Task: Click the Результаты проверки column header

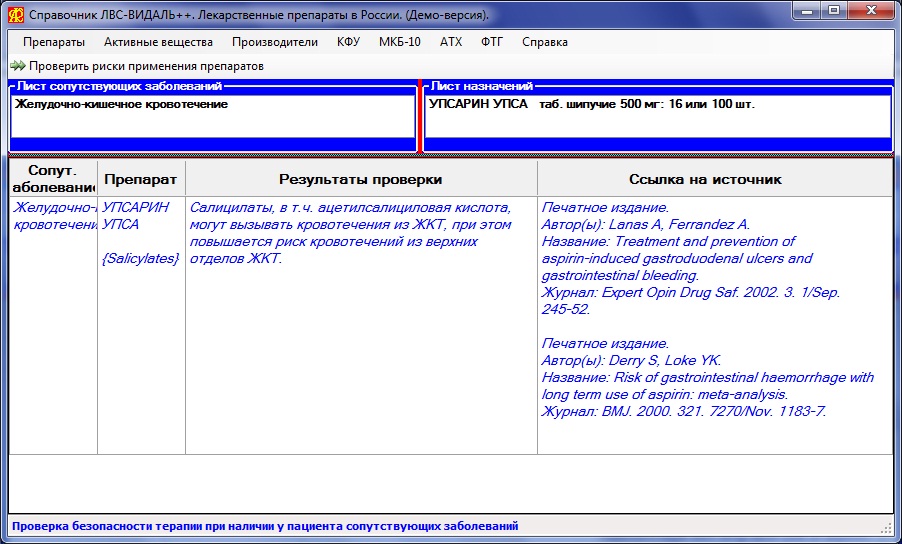Action: [x=361, y=179]
